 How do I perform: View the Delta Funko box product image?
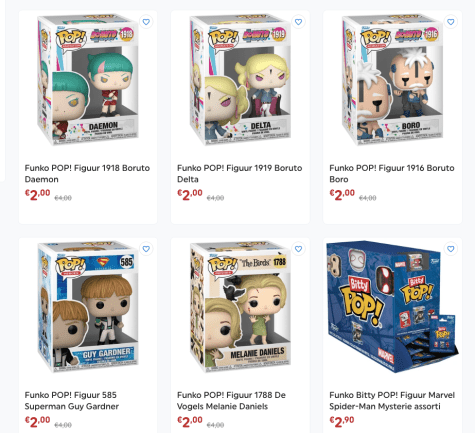(240, 79)
